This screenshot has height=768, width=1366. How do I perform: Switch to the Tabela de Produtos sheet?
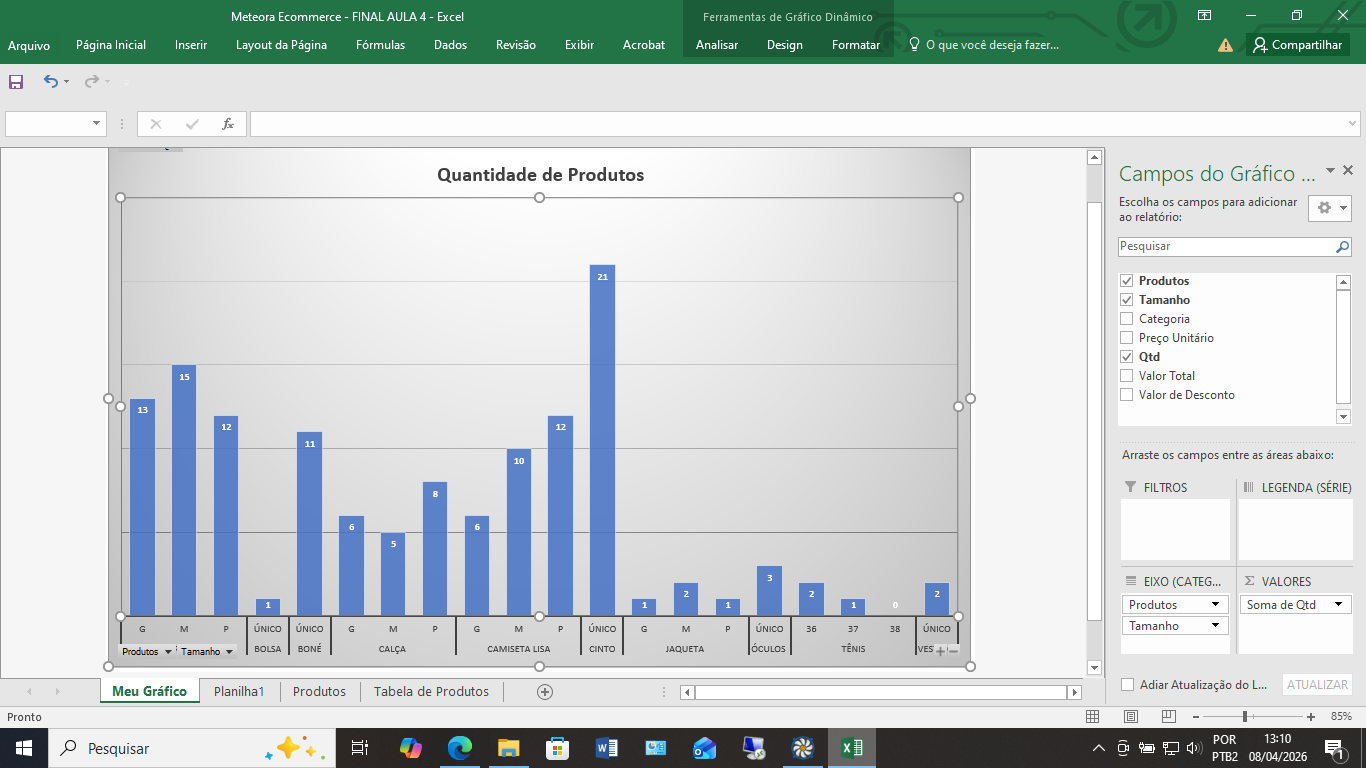coord(431,692)
